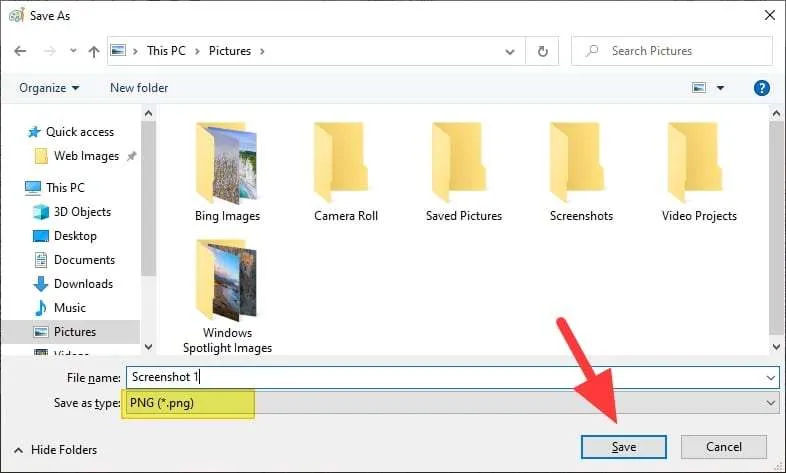Create a New folder
The image size is (786, 473).
[139, 88]
